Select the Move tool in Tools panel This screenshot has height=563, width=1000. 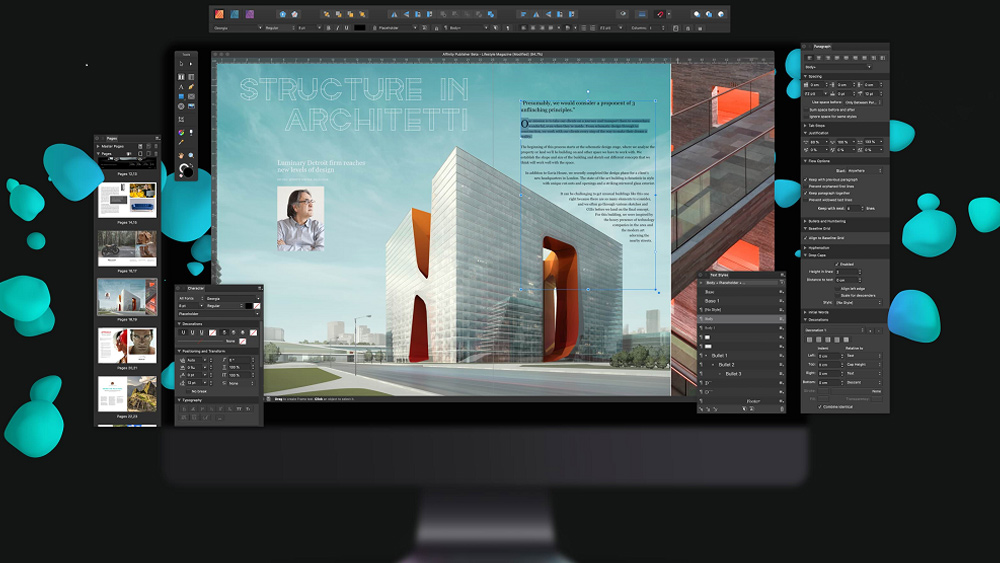pos(181,64)
